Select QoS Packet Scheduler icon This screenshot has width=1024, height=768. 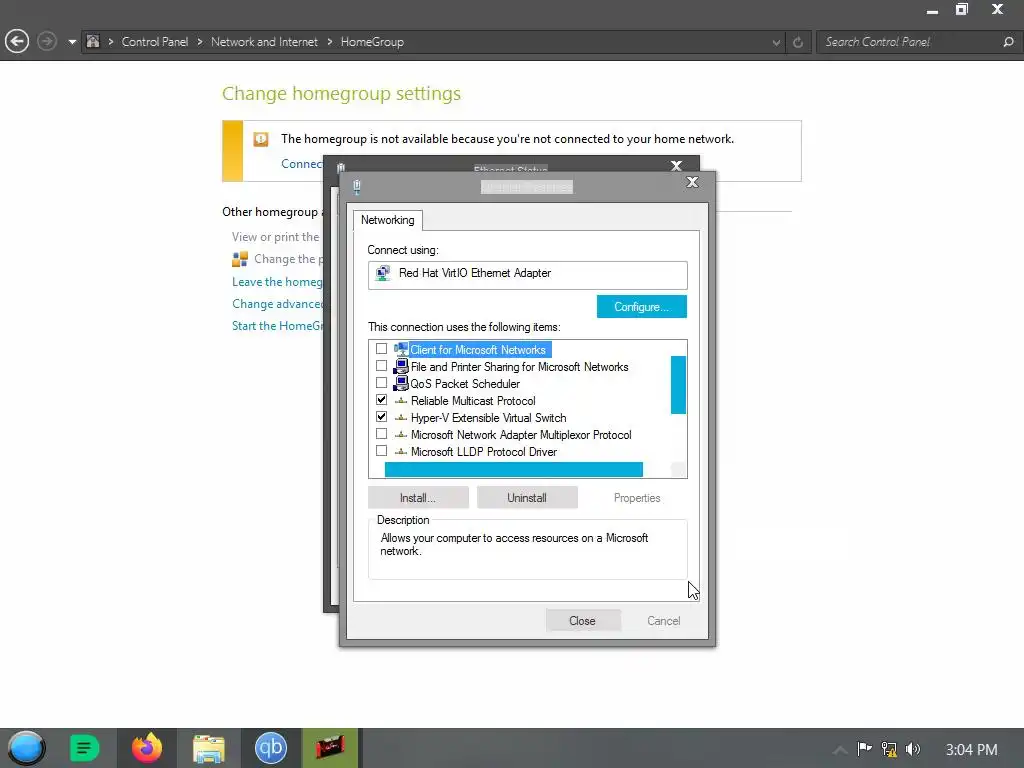[x=401, y=383]
